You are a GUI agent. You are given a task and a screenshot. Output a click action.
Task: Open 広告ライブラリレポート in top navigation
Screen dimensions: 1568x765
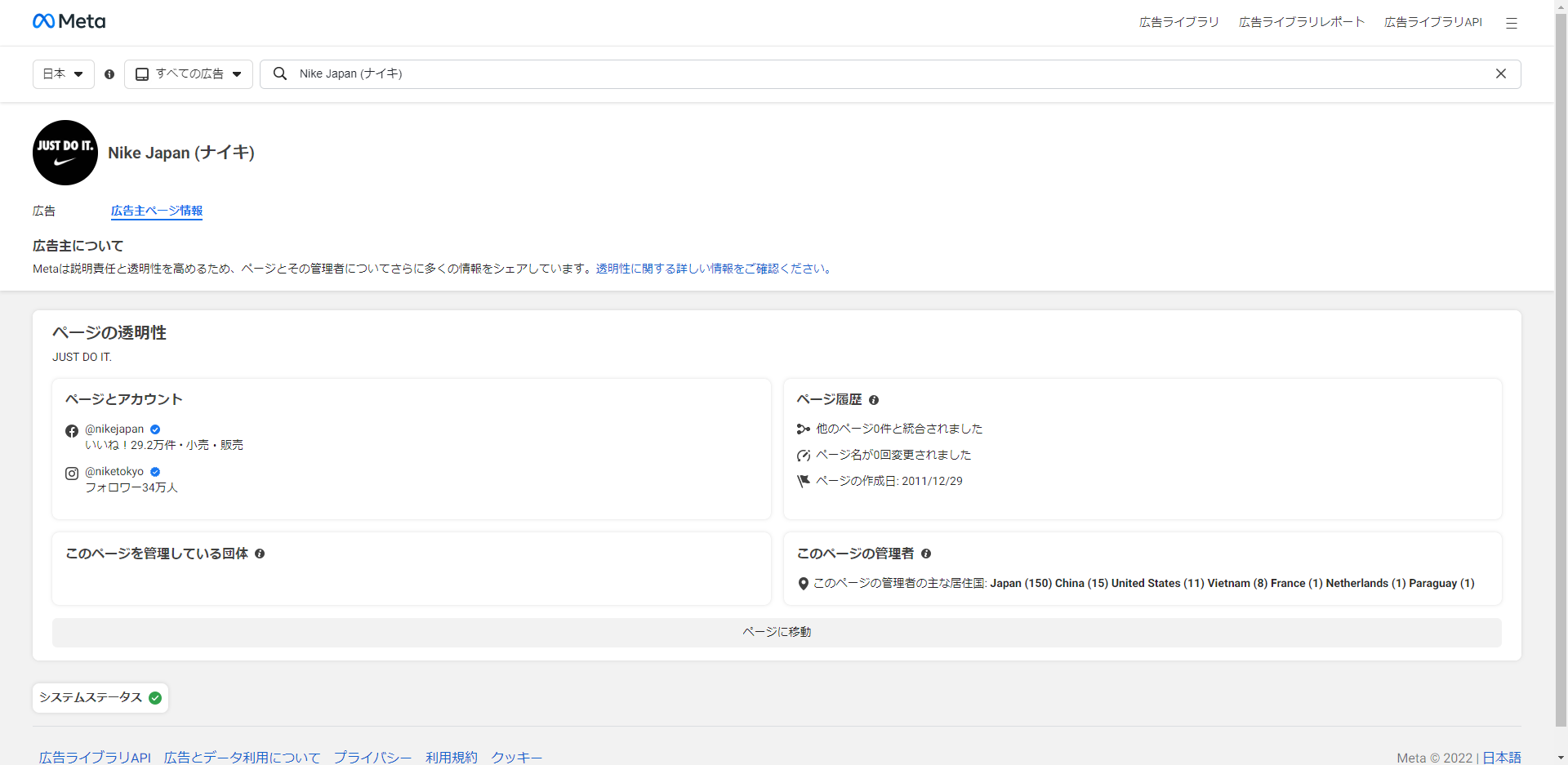[1301, 22]
